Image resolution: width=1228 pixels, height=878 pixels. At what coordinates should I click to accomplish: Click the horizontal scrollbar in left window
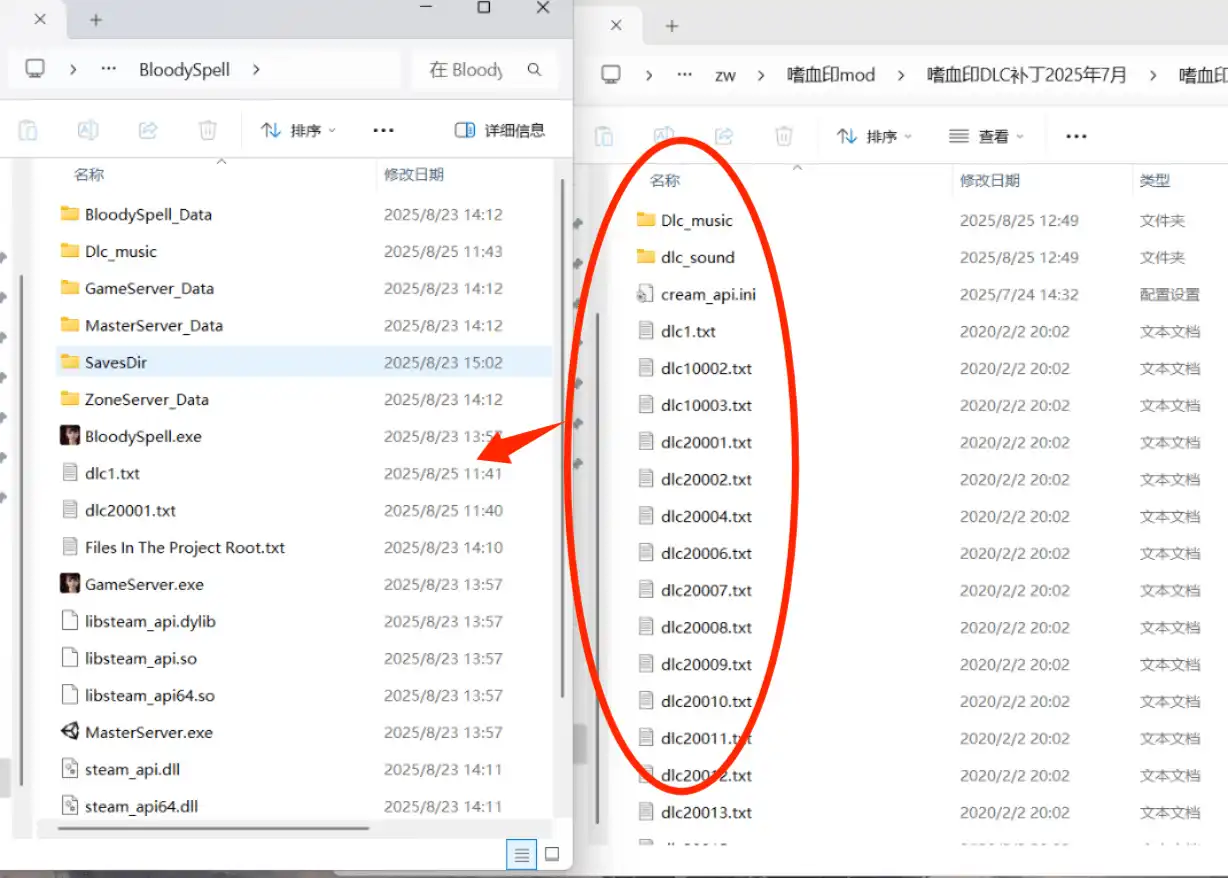pos(213,828)
